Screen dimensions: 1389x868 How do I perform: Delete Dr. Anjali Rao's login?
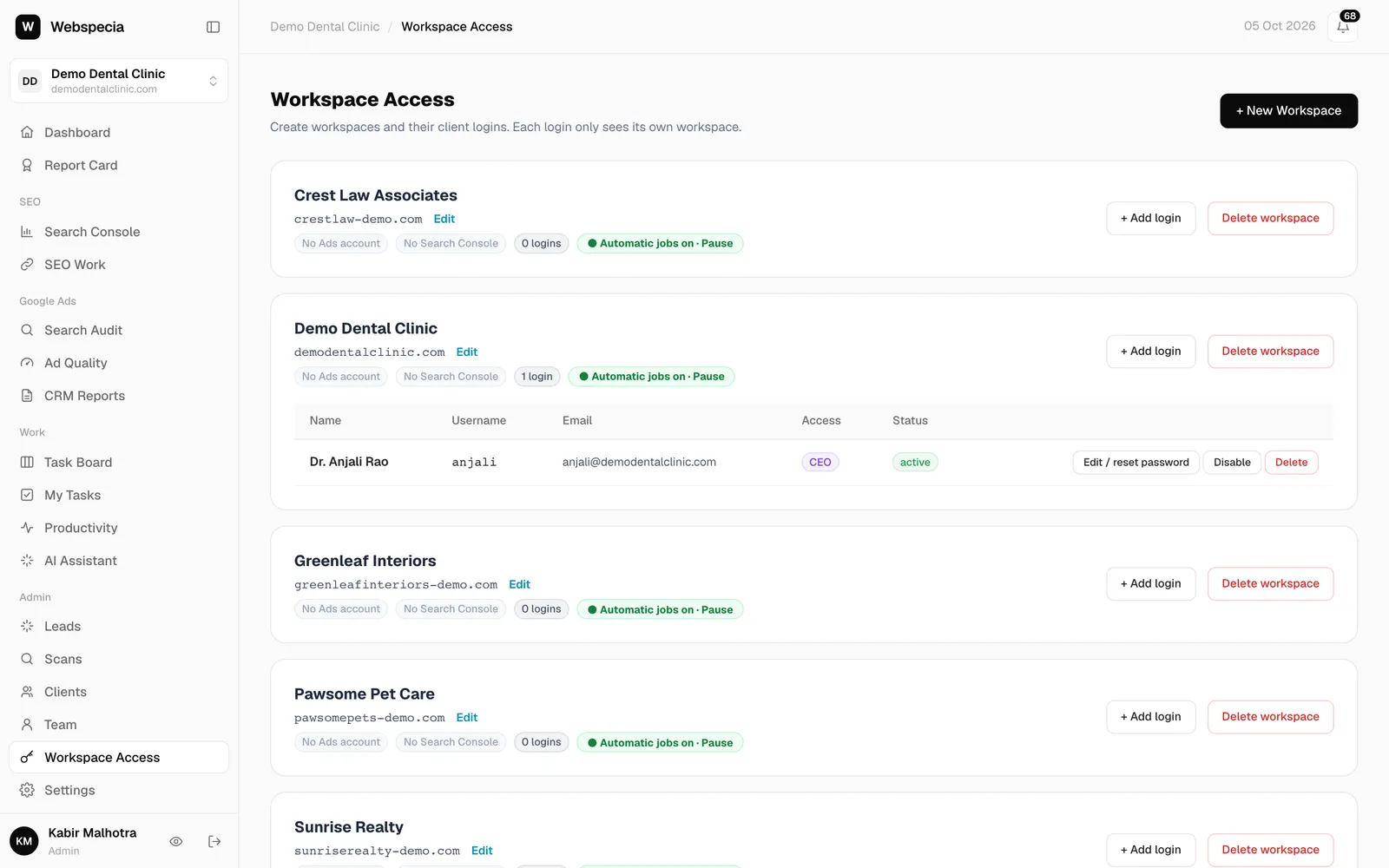[x=1291, y=463]
